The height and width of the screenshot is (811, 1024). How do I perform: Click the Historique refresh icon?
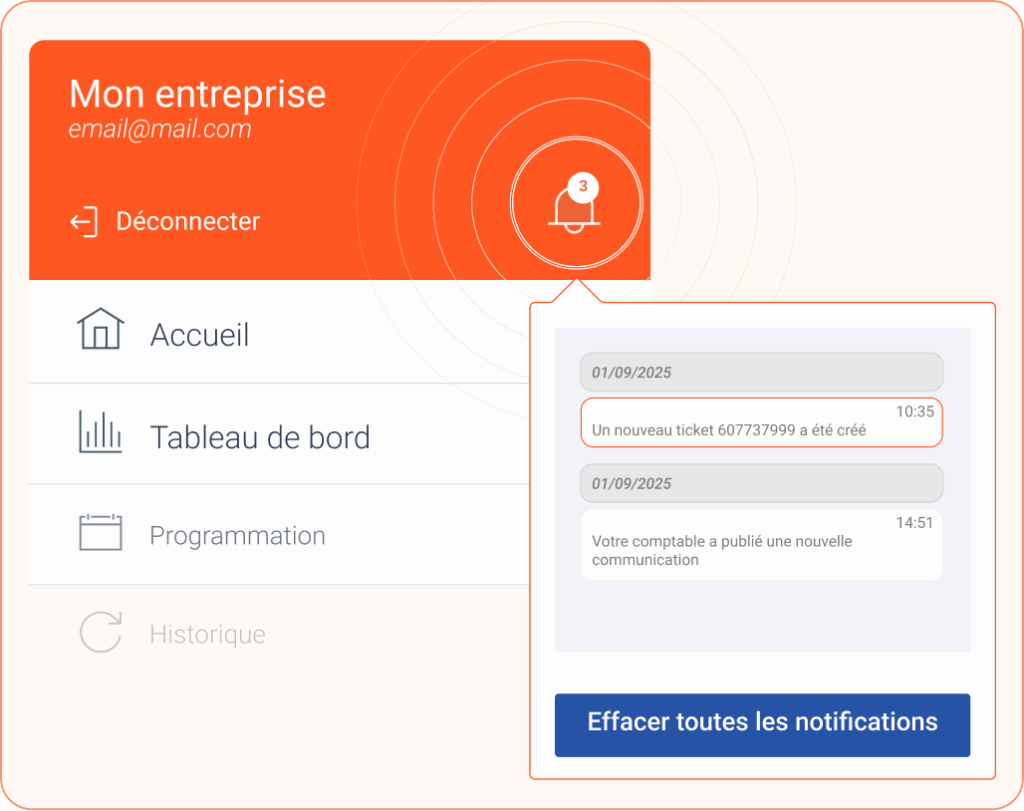coord(101,632)
